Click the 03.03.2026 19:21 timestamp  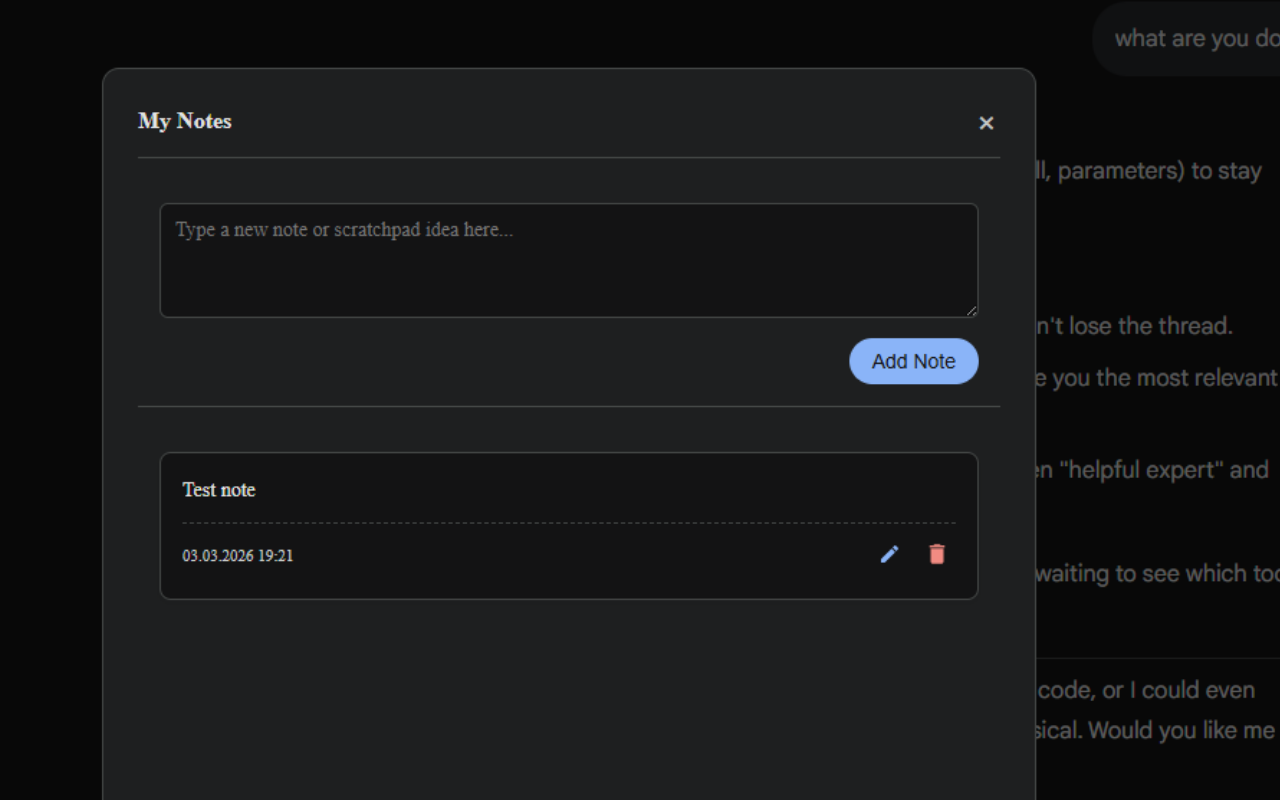pos(238,556)
